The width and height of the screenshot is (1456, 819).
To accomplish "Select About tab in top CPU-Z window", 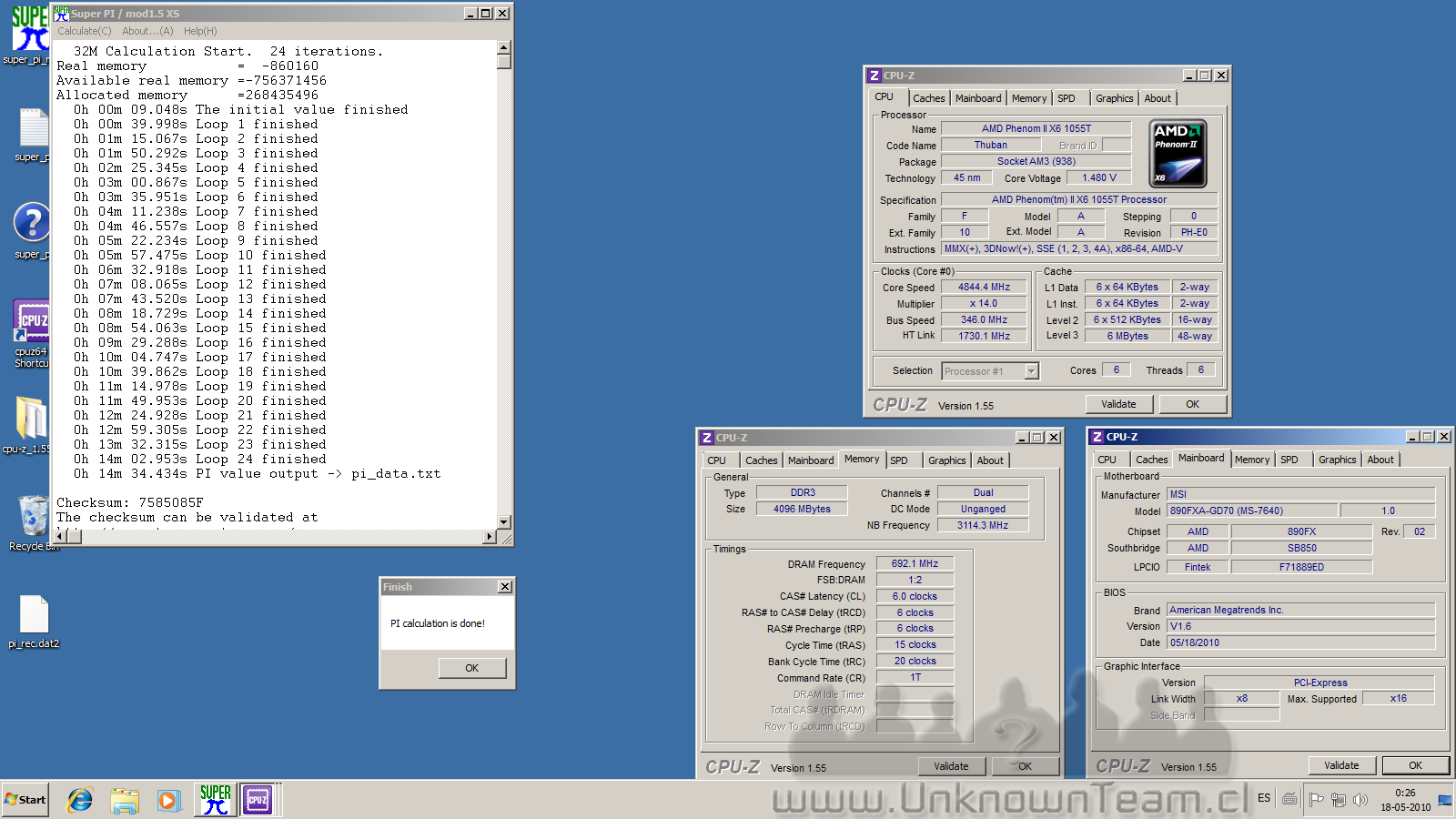I will (1158, 98).
